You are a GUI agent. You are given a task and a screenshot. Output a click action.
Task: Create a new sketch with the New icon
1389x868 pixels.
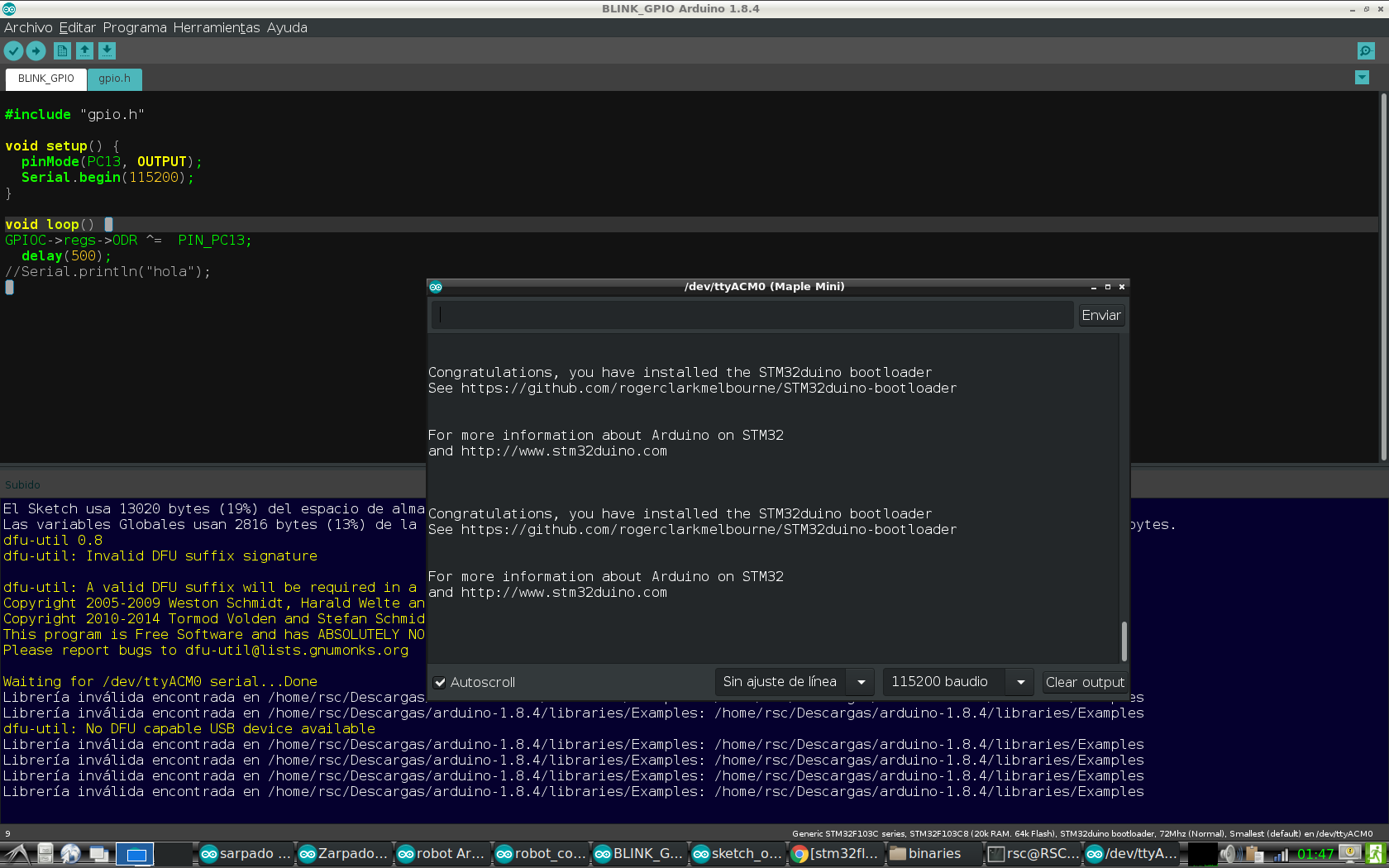coord(62,50)
